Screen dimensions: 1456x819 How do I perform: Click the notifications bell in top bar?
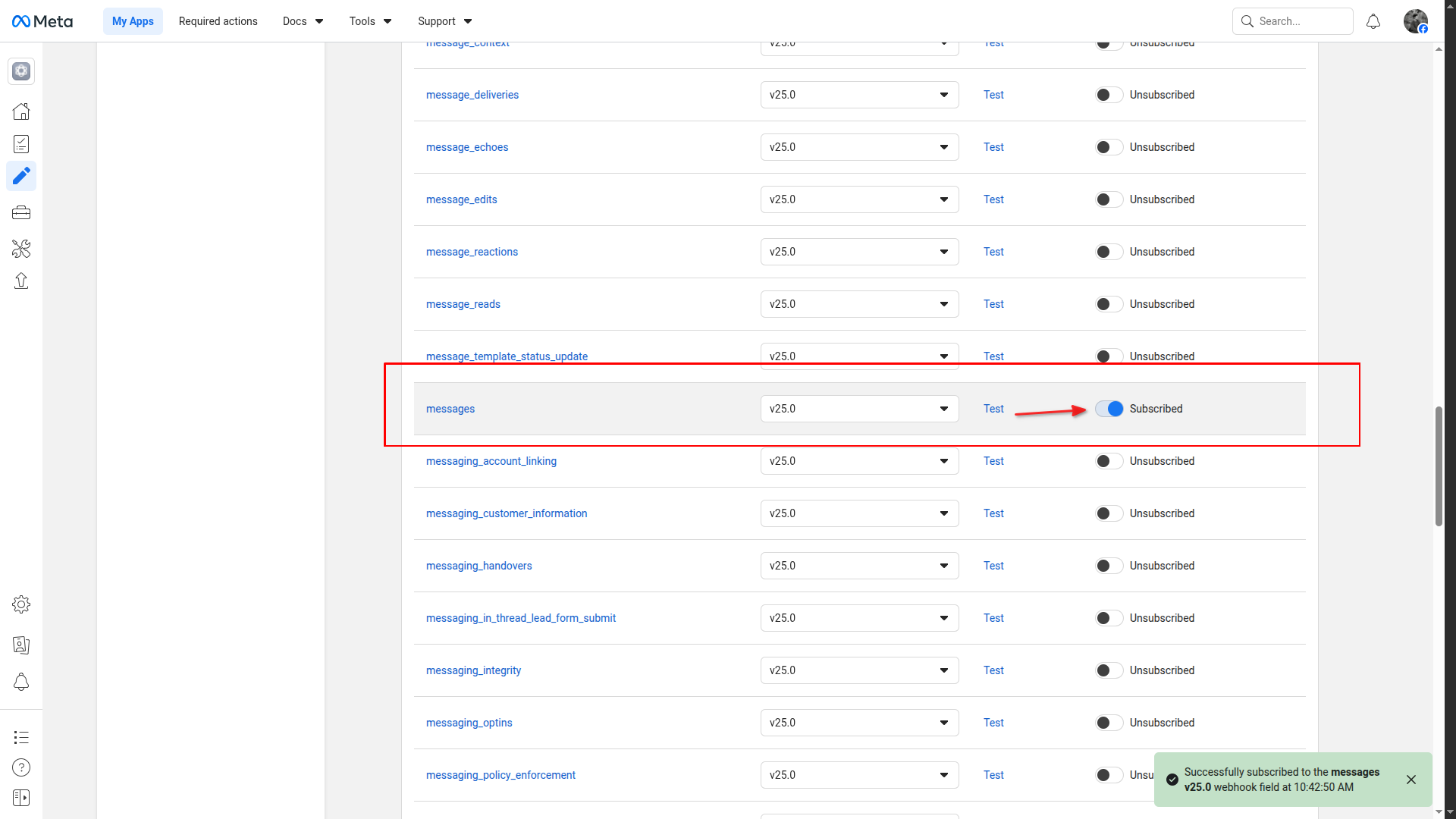click(1373, 21)
